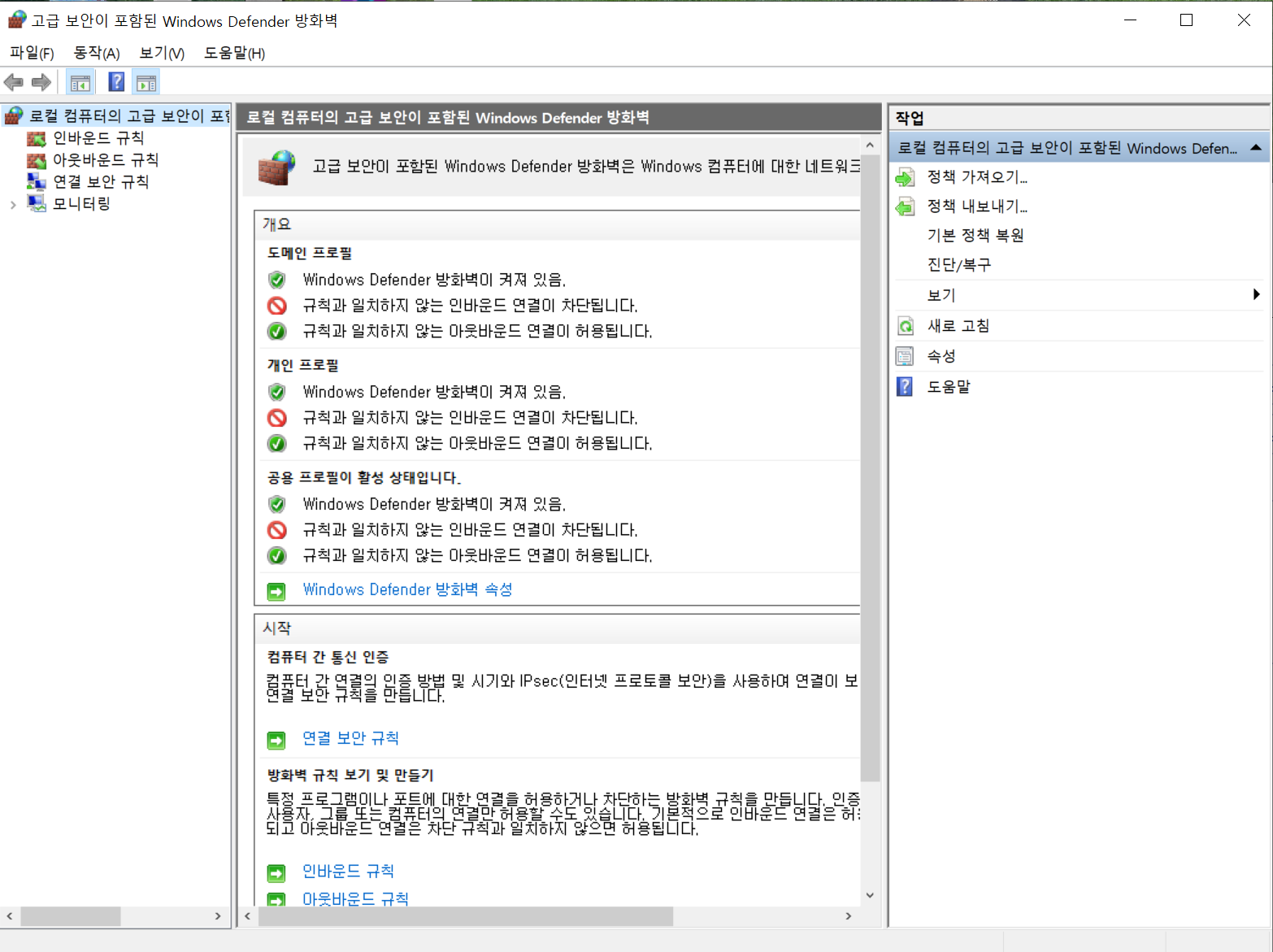The image size is (1273, 952).
Task: Click the 모니터링 icon in the tree
Action: click(37, 203)
